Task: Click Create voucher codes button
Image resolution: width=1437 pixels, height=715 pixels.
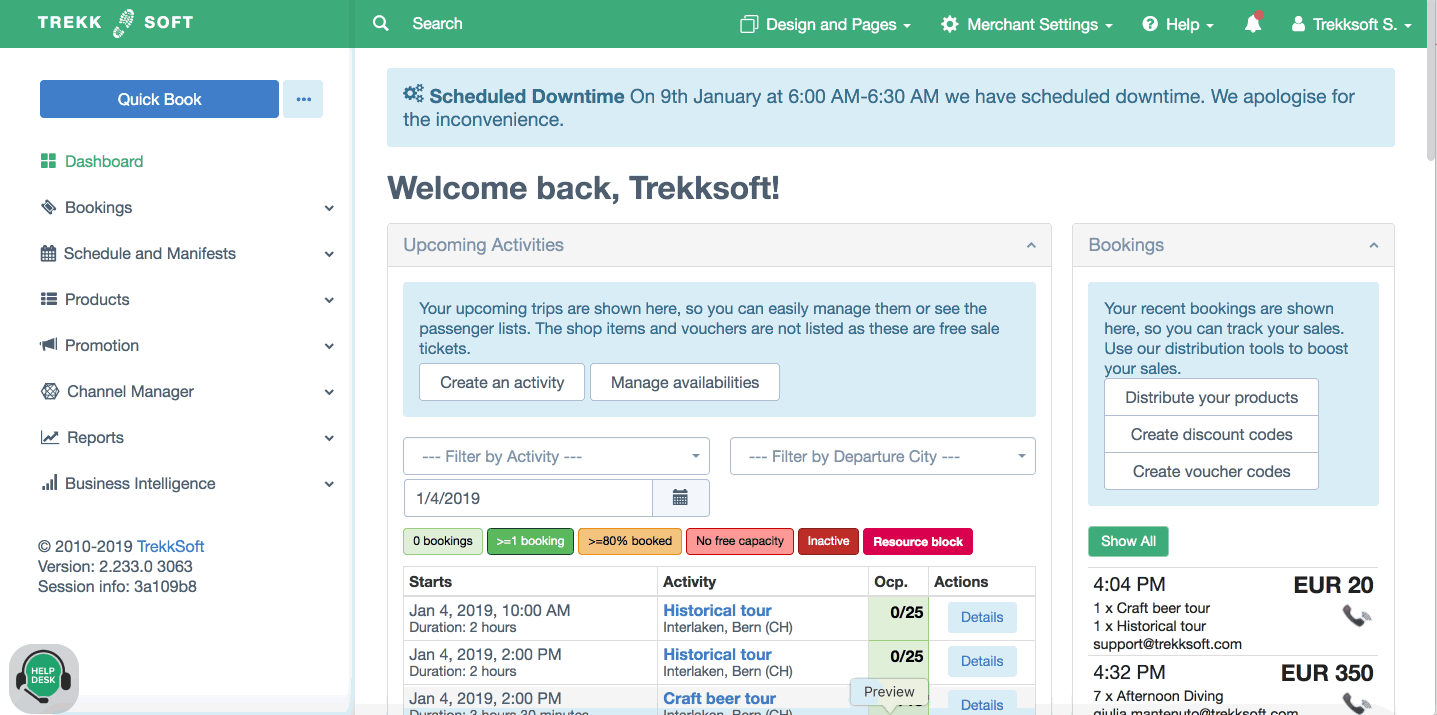Action: (1211, 471)
